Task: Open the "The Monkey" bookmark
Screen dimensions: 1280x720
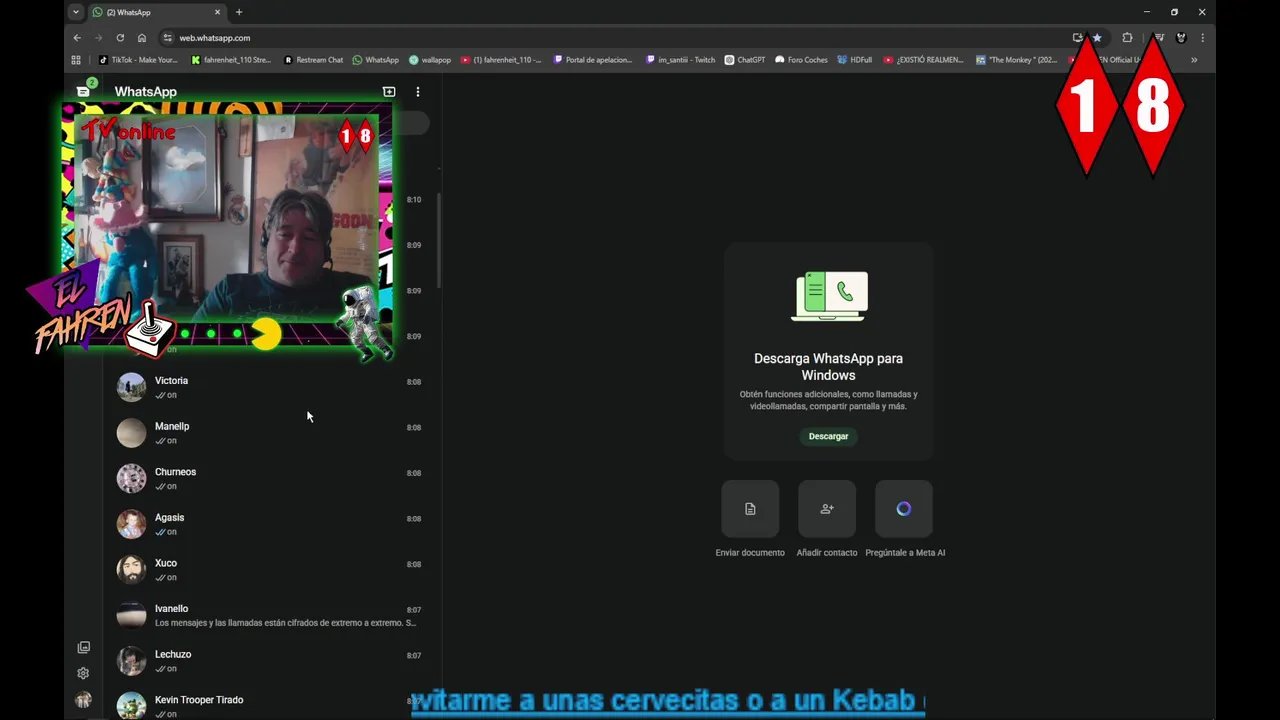Action: [1018, 60]
